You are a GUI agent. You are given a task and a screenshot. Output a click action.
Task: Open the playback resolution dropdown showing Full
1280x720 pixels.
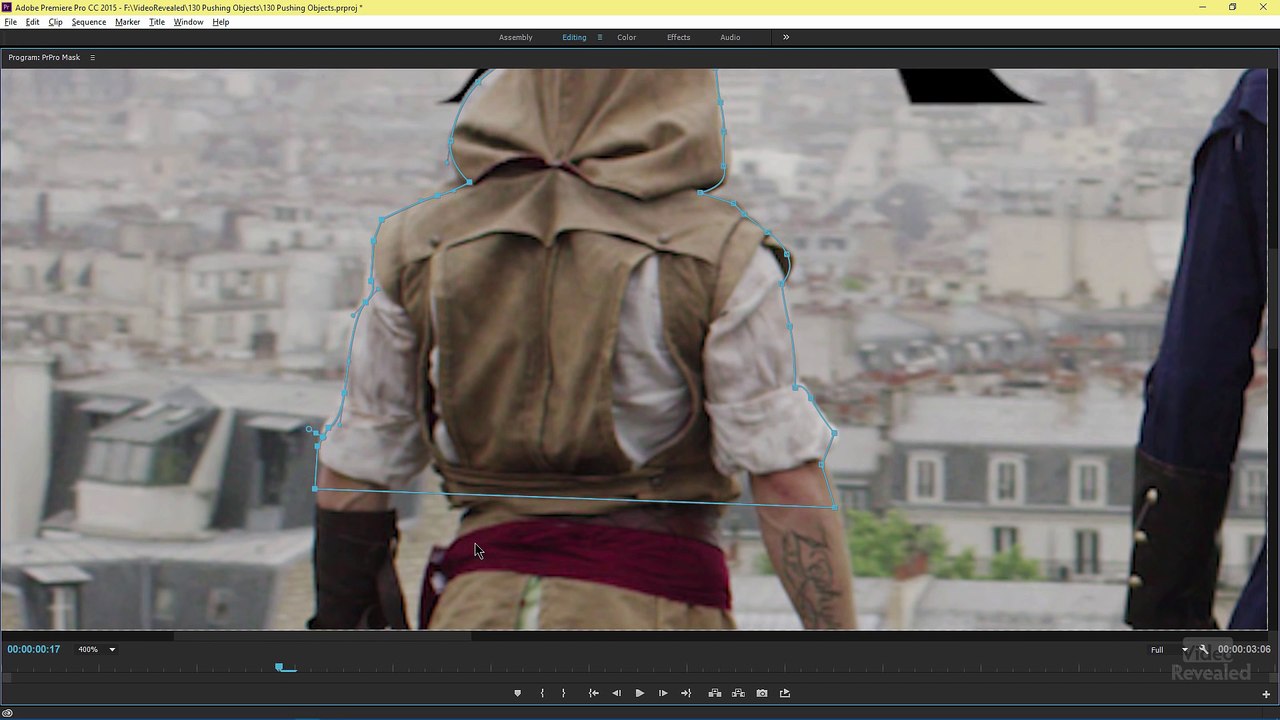pos(1168,650)
